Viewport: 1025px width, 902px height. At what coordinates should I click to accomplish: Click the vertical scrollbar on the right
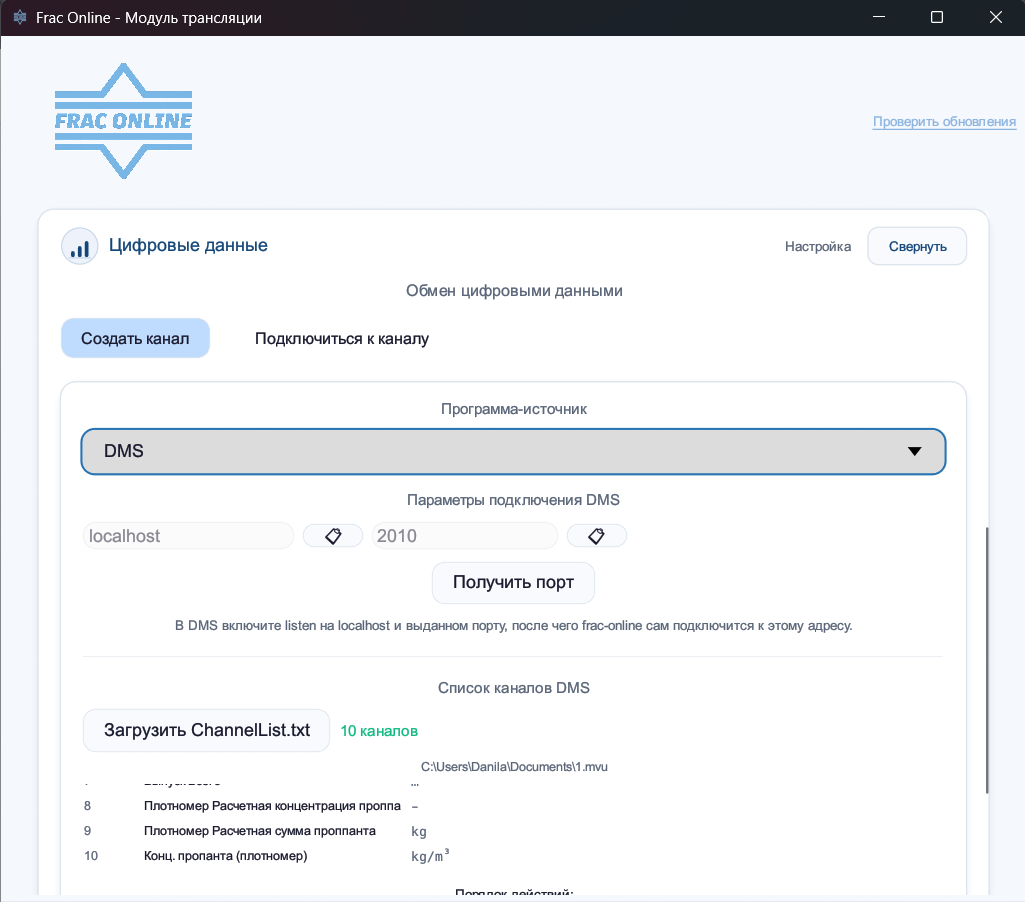coord(987,660)
